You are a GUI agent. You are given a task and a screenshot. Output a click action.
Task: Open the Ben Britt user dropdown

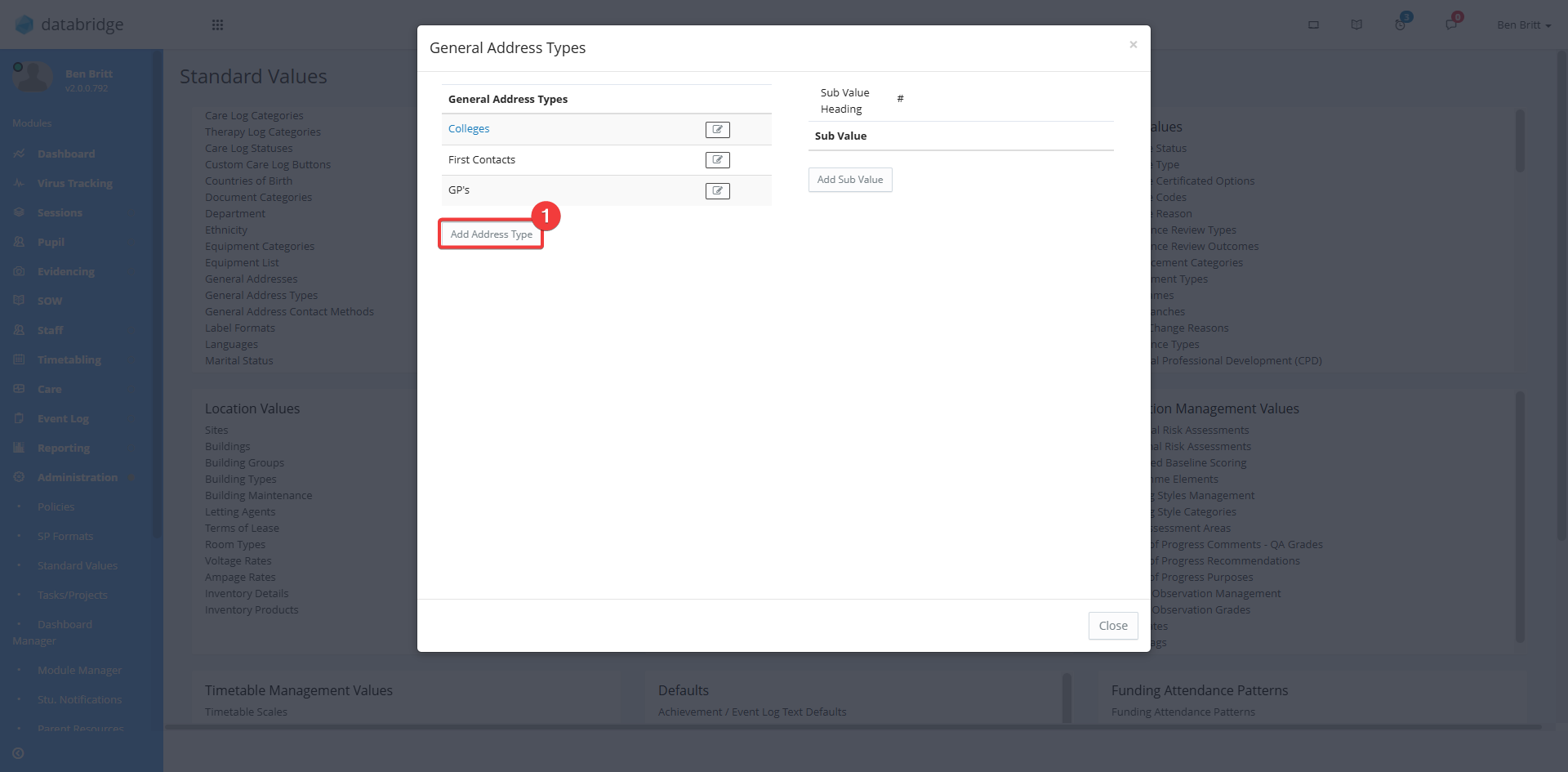[x=1523, y=25]
